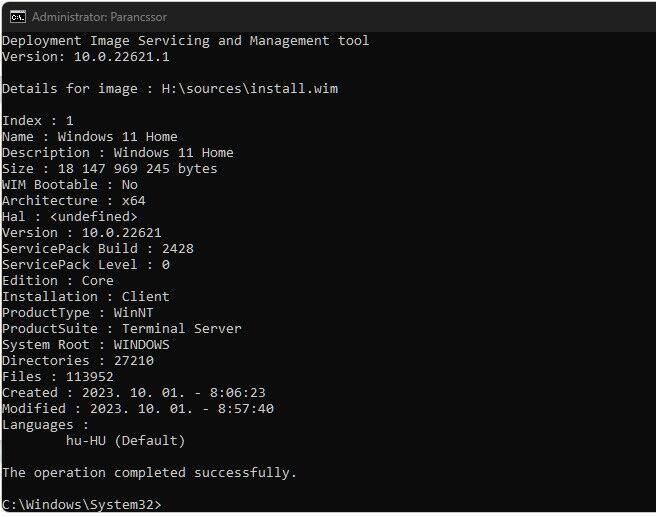Click the operation completed successfully message
The image size is (656, 517).
point(149,473)
